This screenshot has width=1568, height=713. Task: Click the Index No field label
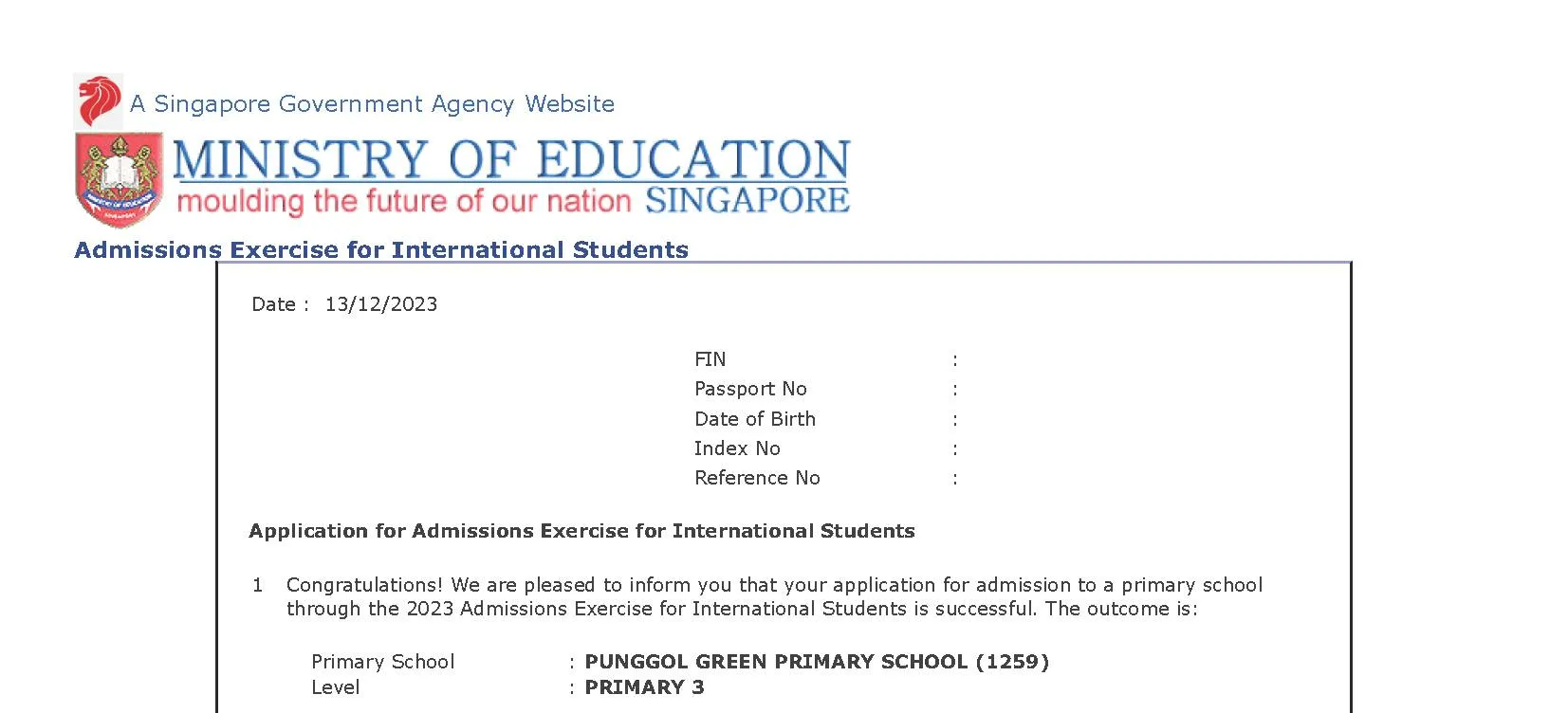737,448
